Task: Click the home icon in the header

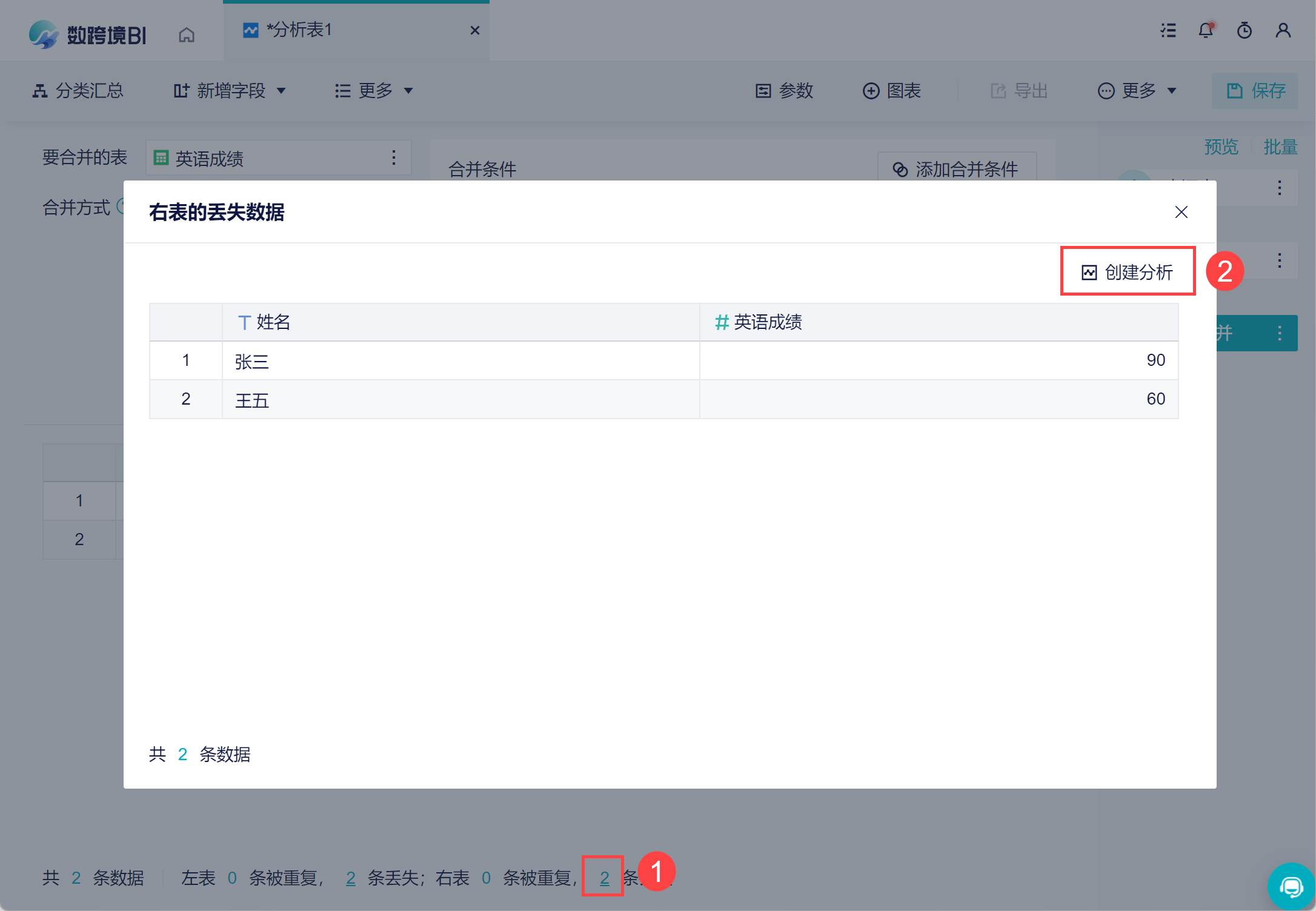Action: tap(187, 35)
